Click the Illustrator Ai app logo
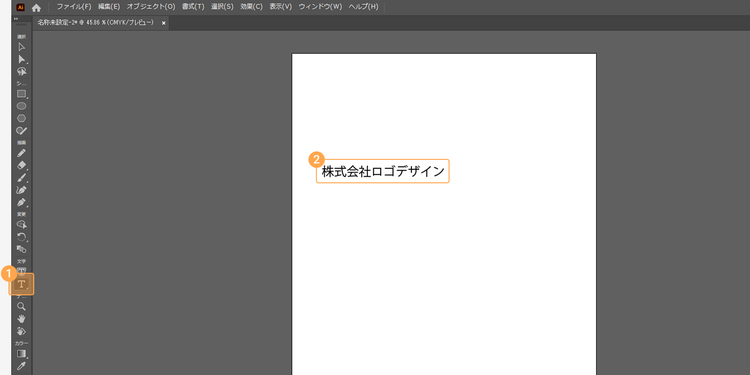Screen dimensions: 750x375 [x=21, y=7]
